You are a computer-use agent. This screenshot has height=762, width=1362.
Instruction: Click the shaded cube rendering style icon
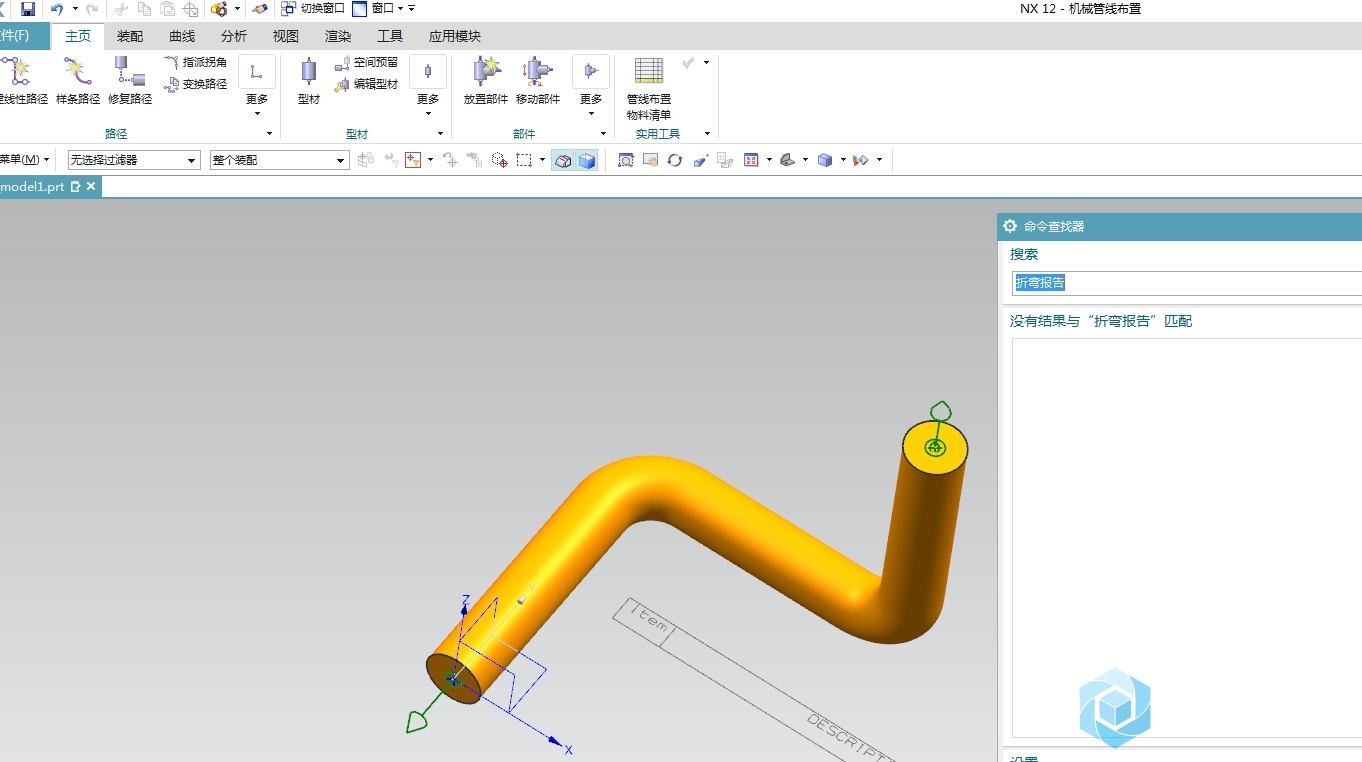[x=825, y=160]
